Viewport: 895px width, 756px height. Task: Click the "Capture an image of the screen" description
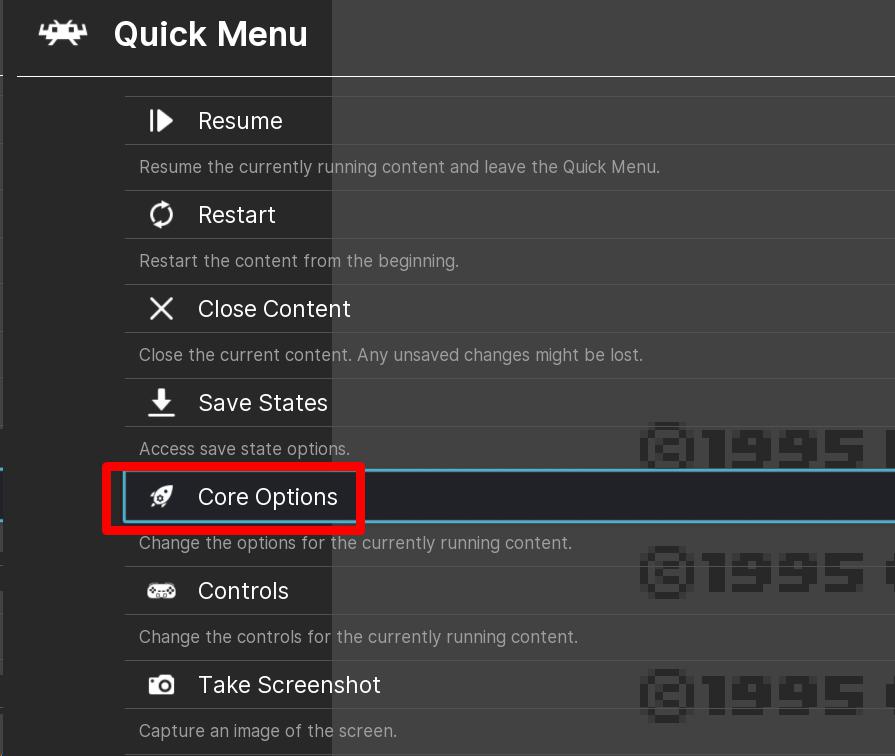[x=268, y=731]
